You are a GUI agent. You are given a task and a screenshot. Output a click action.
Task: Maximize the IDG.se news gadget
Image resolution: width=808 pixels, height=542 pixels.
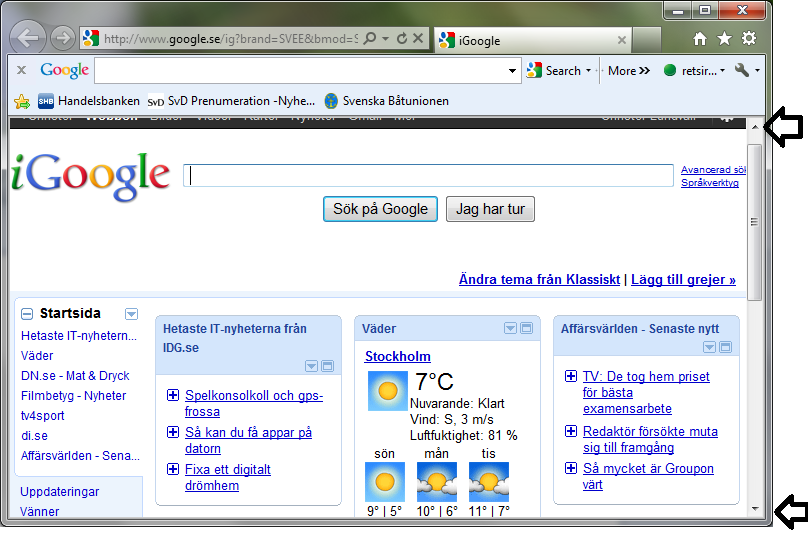pyautogui.click(x=327, y=366)
